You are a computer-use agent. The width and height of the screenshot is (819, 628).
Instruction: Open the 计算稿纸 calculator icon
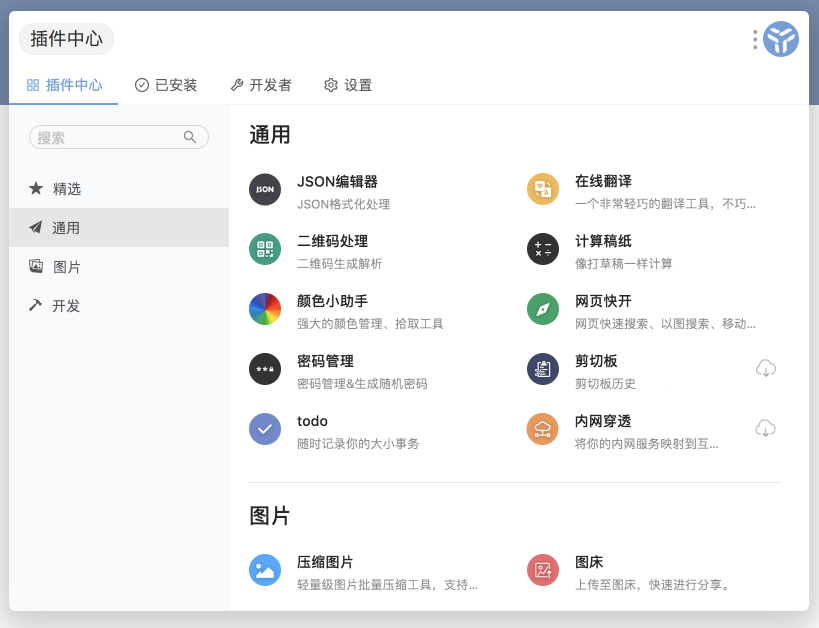pyautogui.click(x=543, y=249)
